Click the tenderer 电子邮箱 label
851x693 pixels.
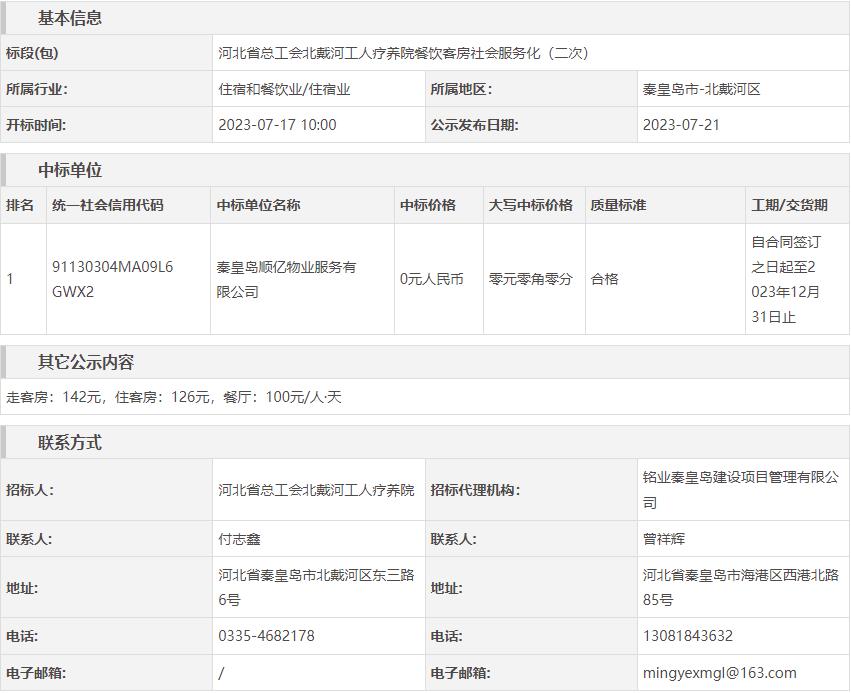coord(36,673)
